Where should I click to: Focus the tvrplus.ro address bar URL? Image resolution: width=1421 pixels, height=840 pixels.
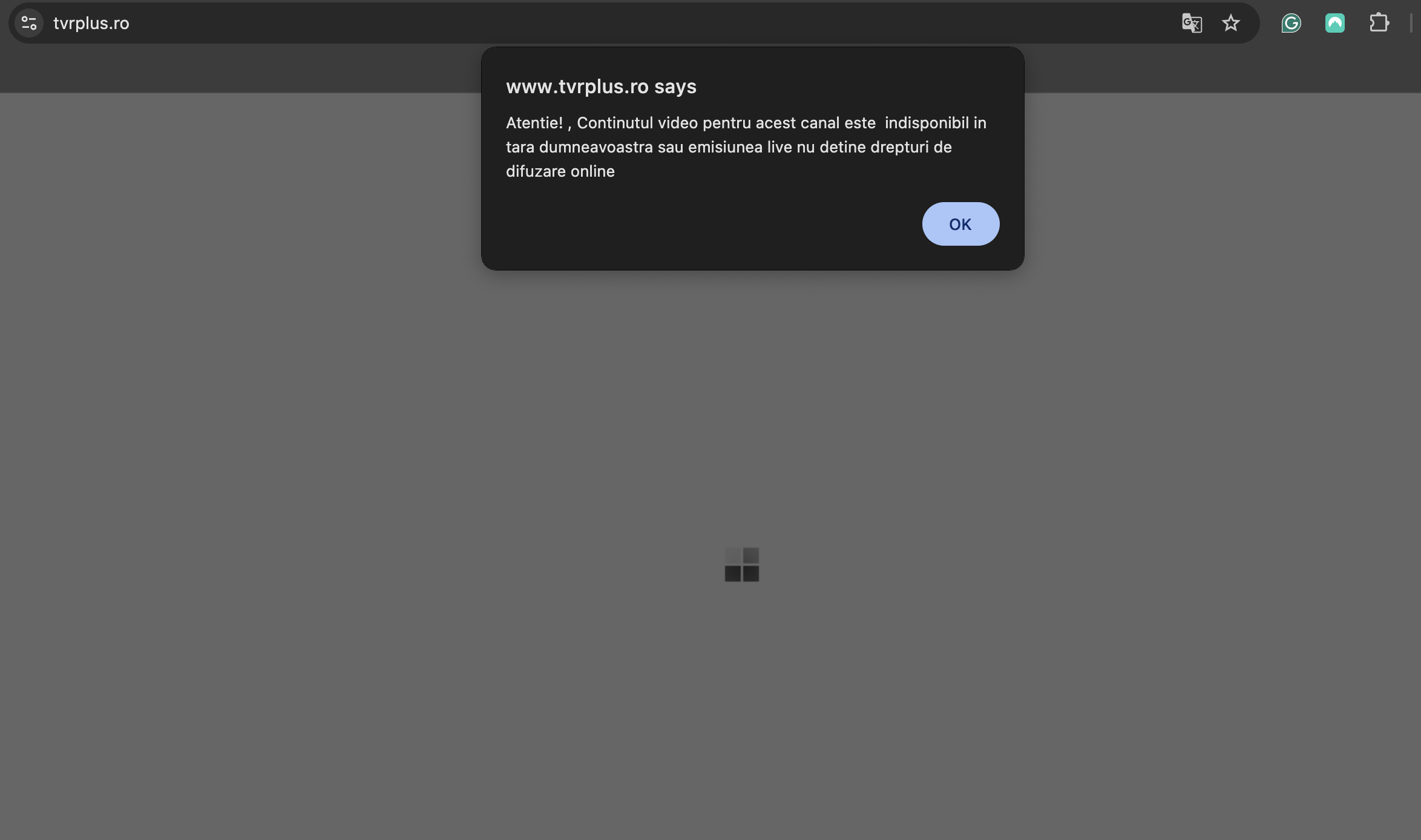point(91,23)
